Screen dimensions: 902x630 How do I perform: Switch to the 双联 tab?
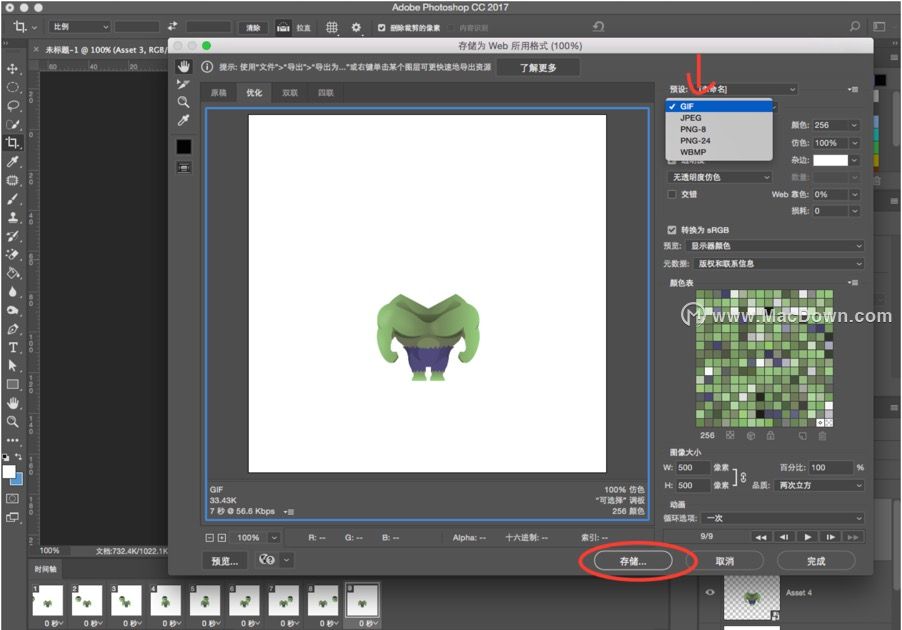coord(290,93)
